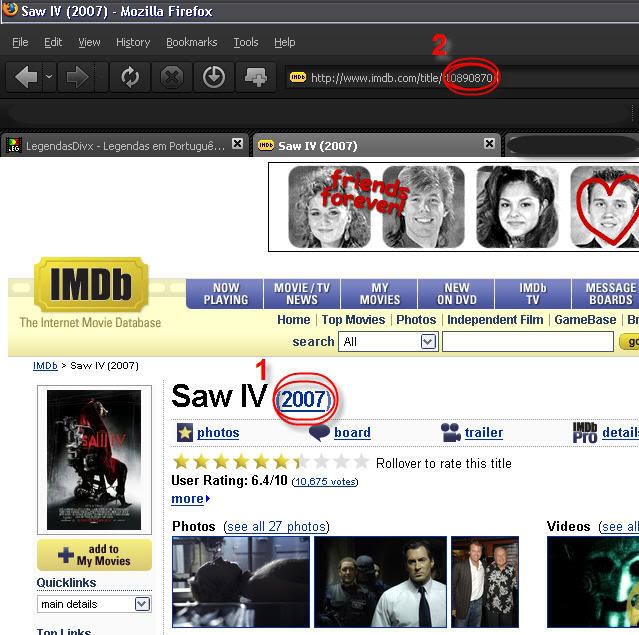The image size is (639, 635).
Task: Open NEW ON DVD navigation button
Action: point(456,294)
